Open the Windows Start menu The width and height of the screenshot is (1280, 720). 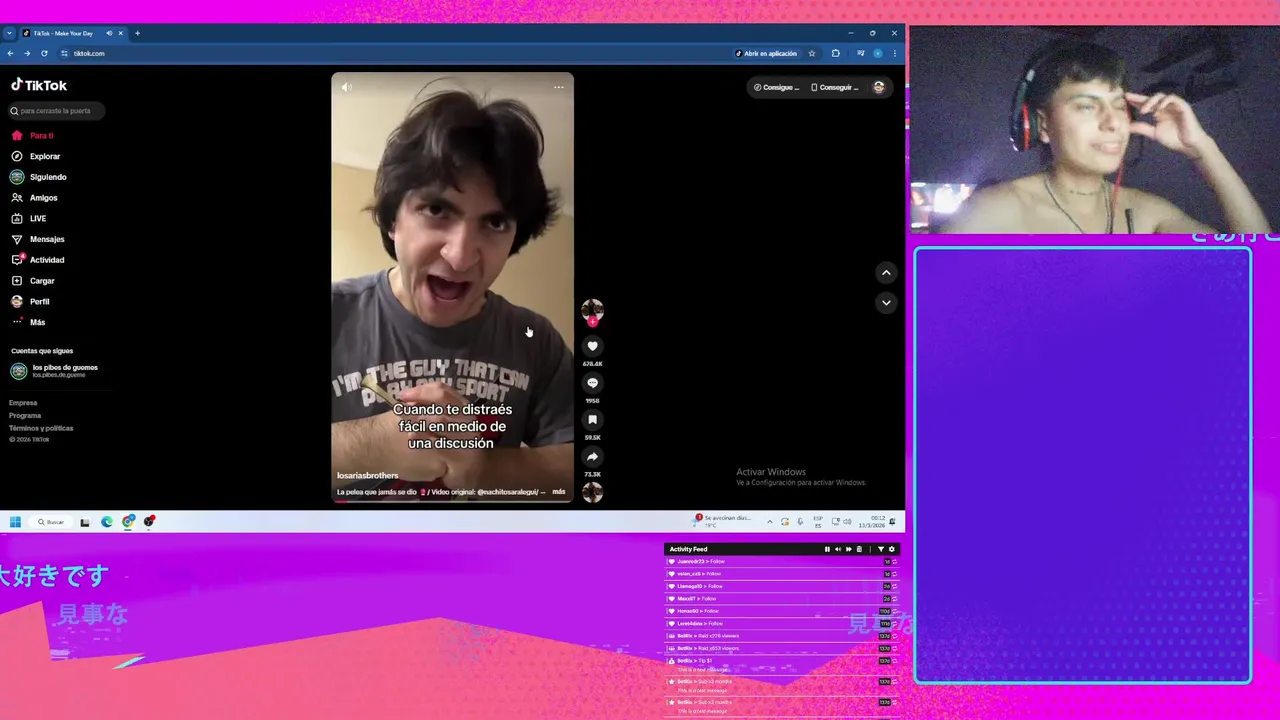tap(15, 522)
